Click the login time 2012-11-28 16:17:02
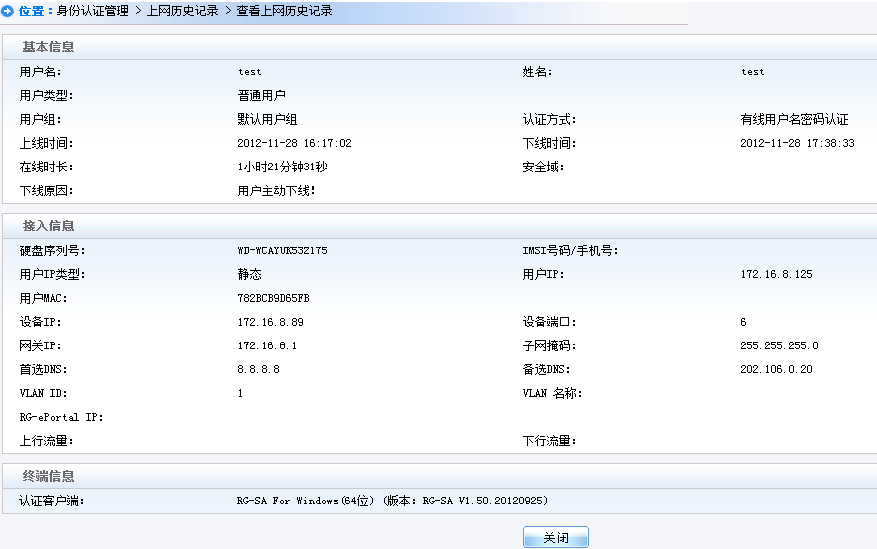 294,144
